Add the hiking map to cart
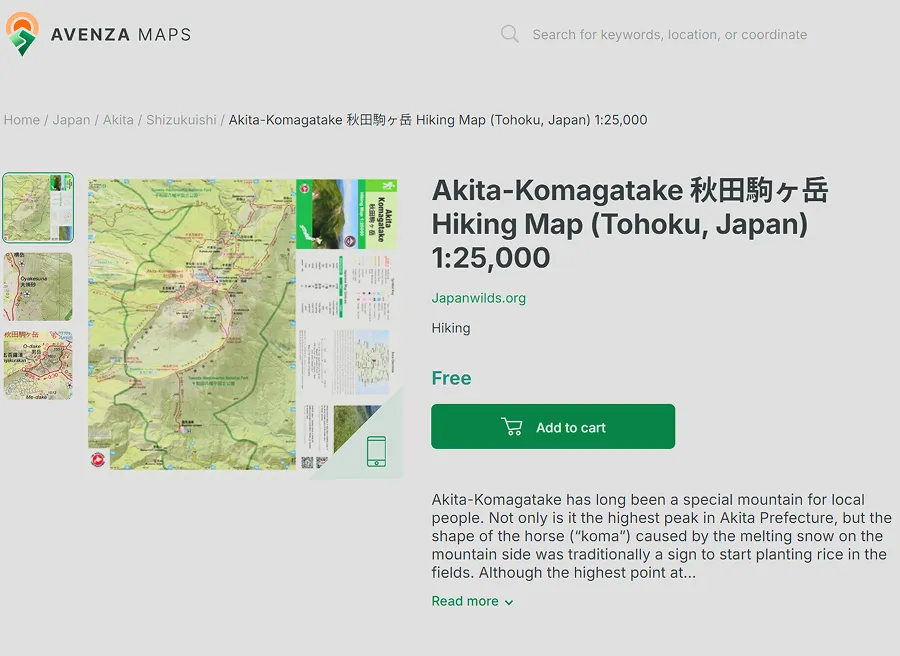Screen dimensions: 900x656 (x=553, y=426)
